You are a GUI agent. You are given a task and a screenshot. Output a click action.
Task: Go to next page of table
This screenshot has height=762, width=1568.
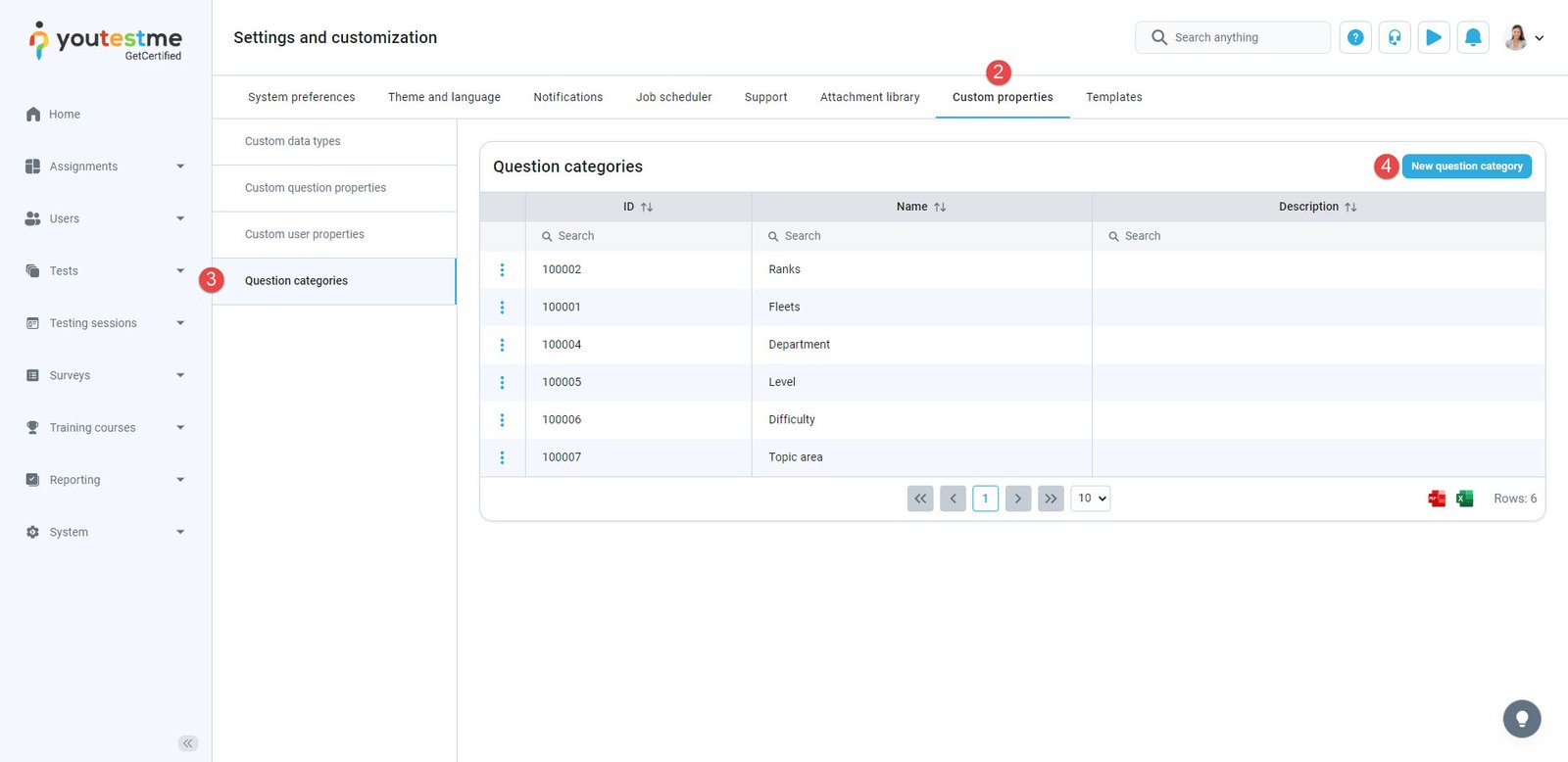pyautogui.click(x=1018, y=499)
